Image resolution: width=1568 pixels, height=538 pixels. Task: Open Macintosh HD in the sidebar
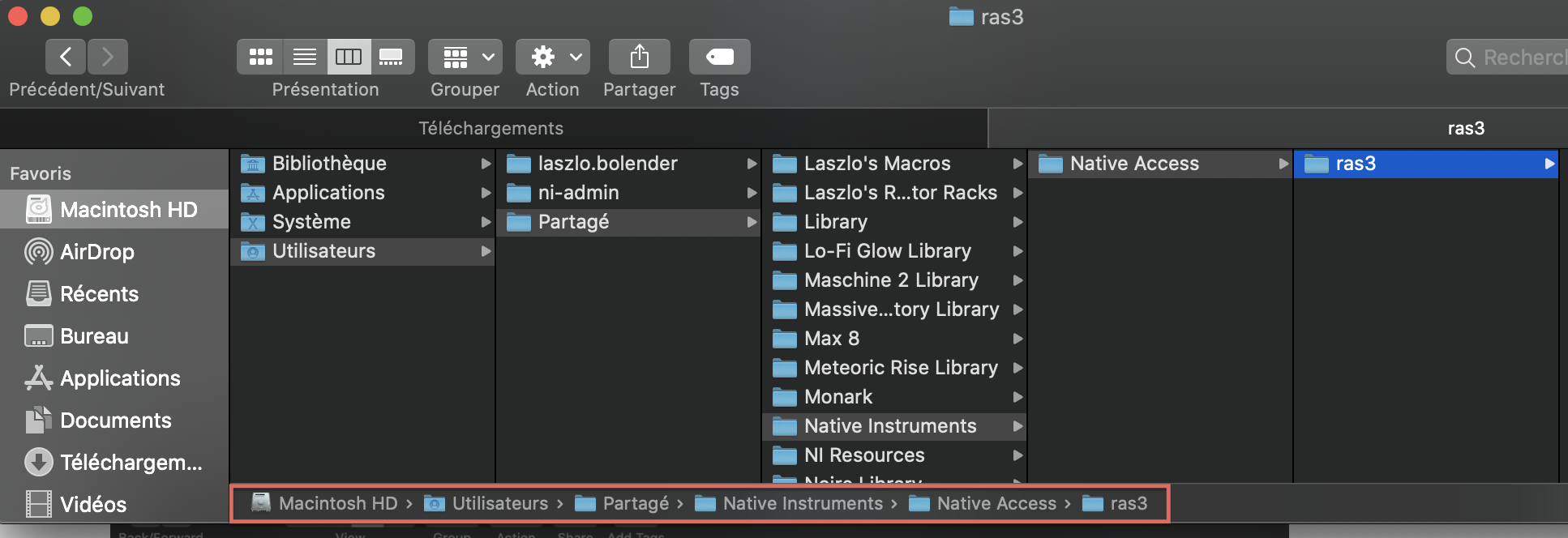pyautogui.click(x=114, y=210)
